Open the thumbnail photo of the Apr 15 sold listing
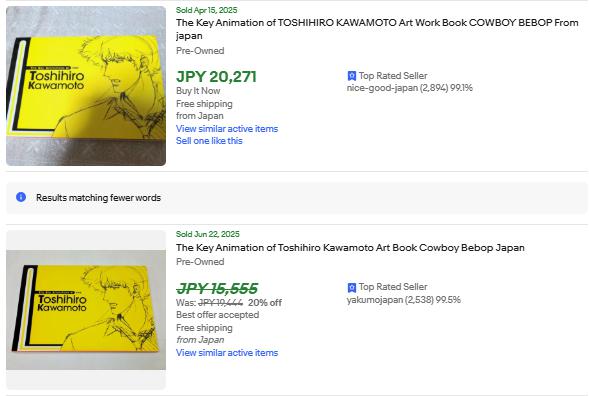589x396 pixels. point(86,86)
